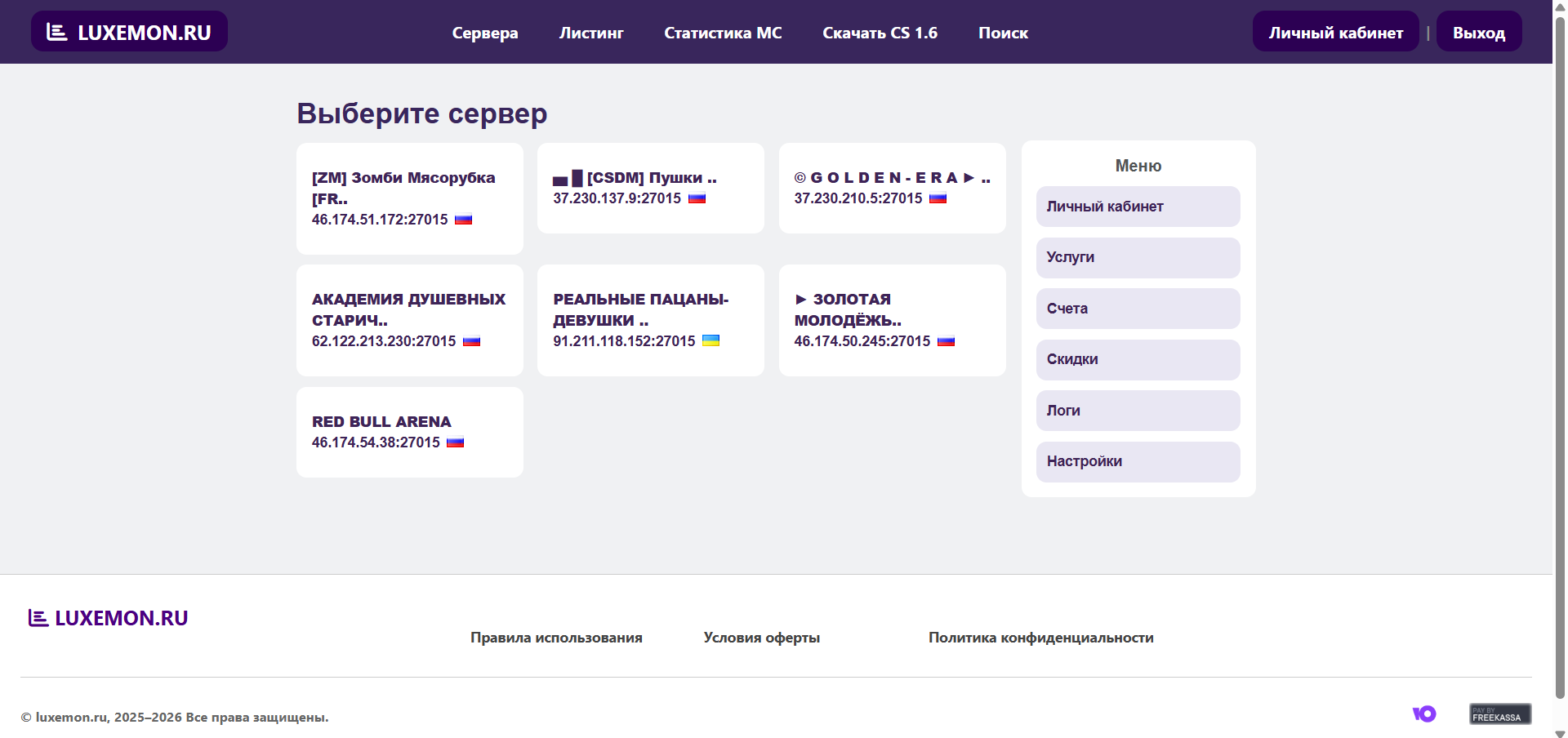Click the Russian flag beside RED BULL ARENA
1568x738 pixels.
[455, 442]
